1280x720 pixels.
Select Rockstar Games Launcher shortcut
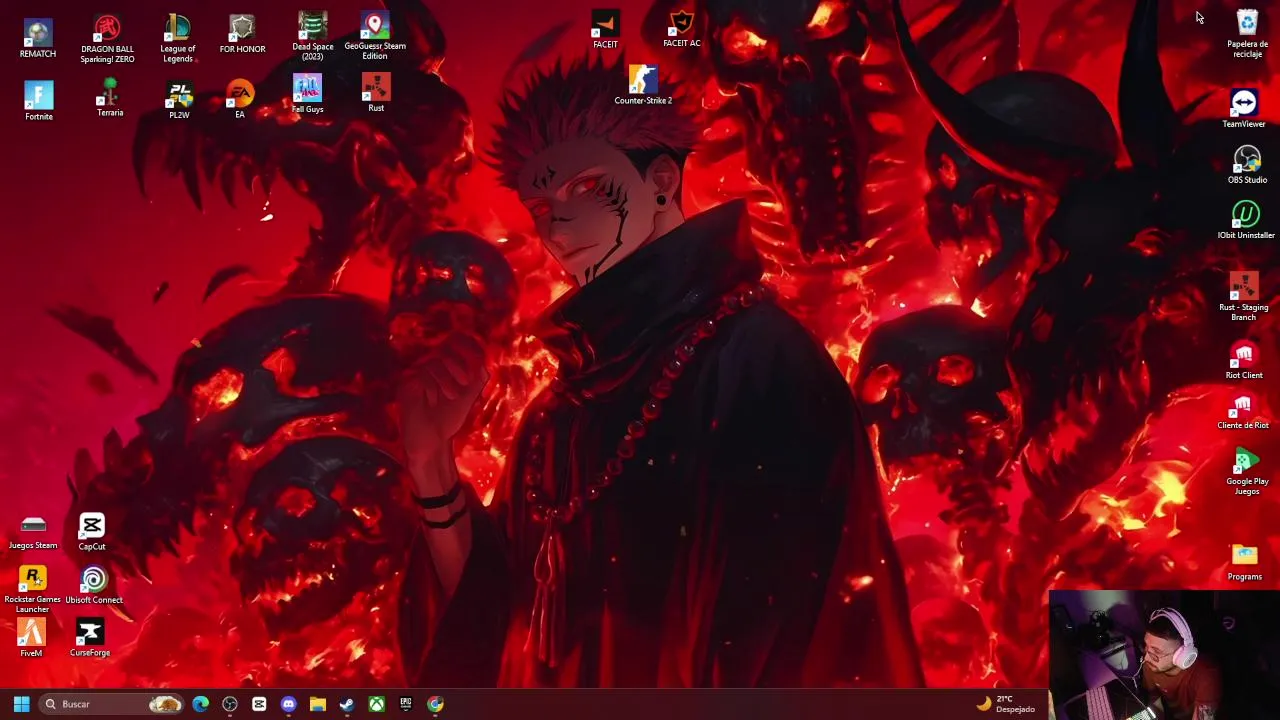click(33, 590)
